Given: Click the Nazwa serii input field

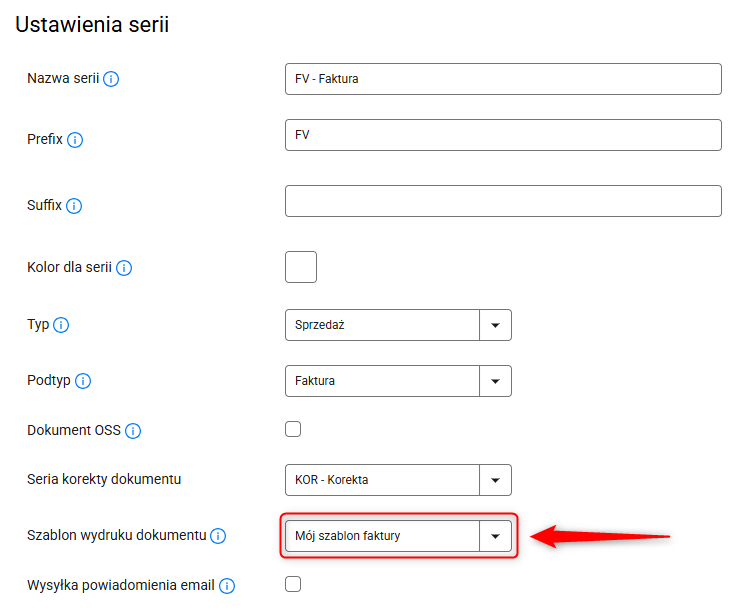Looking at the screenshot, I should 503,79.
